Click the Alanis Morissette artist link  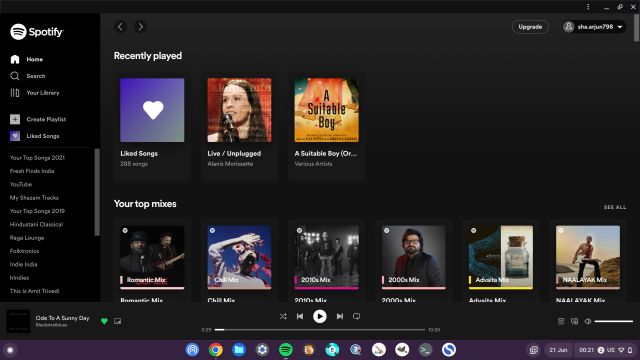click(x=230, y=164)
